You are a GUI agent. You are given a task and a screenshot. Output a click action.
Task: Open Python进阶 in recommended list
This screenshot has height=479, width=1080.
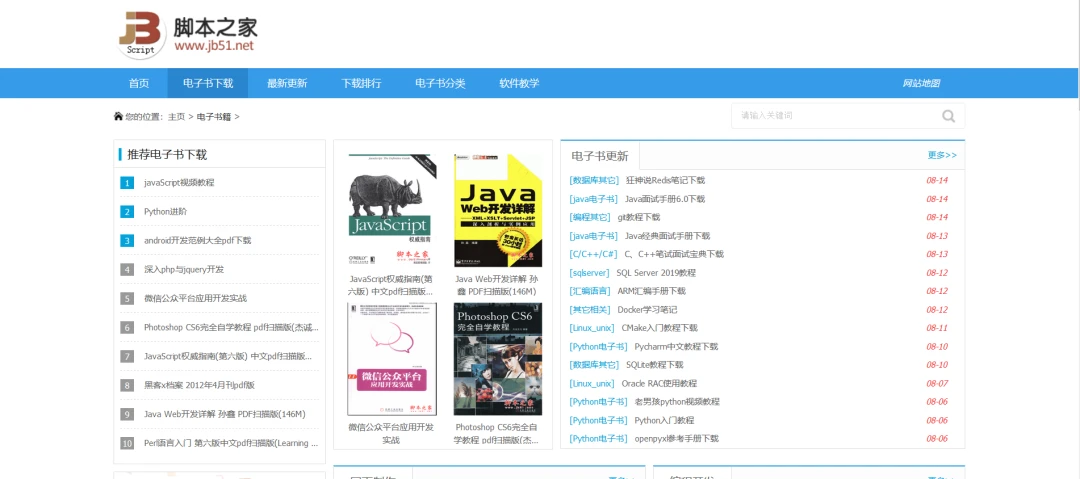[165, 212]
